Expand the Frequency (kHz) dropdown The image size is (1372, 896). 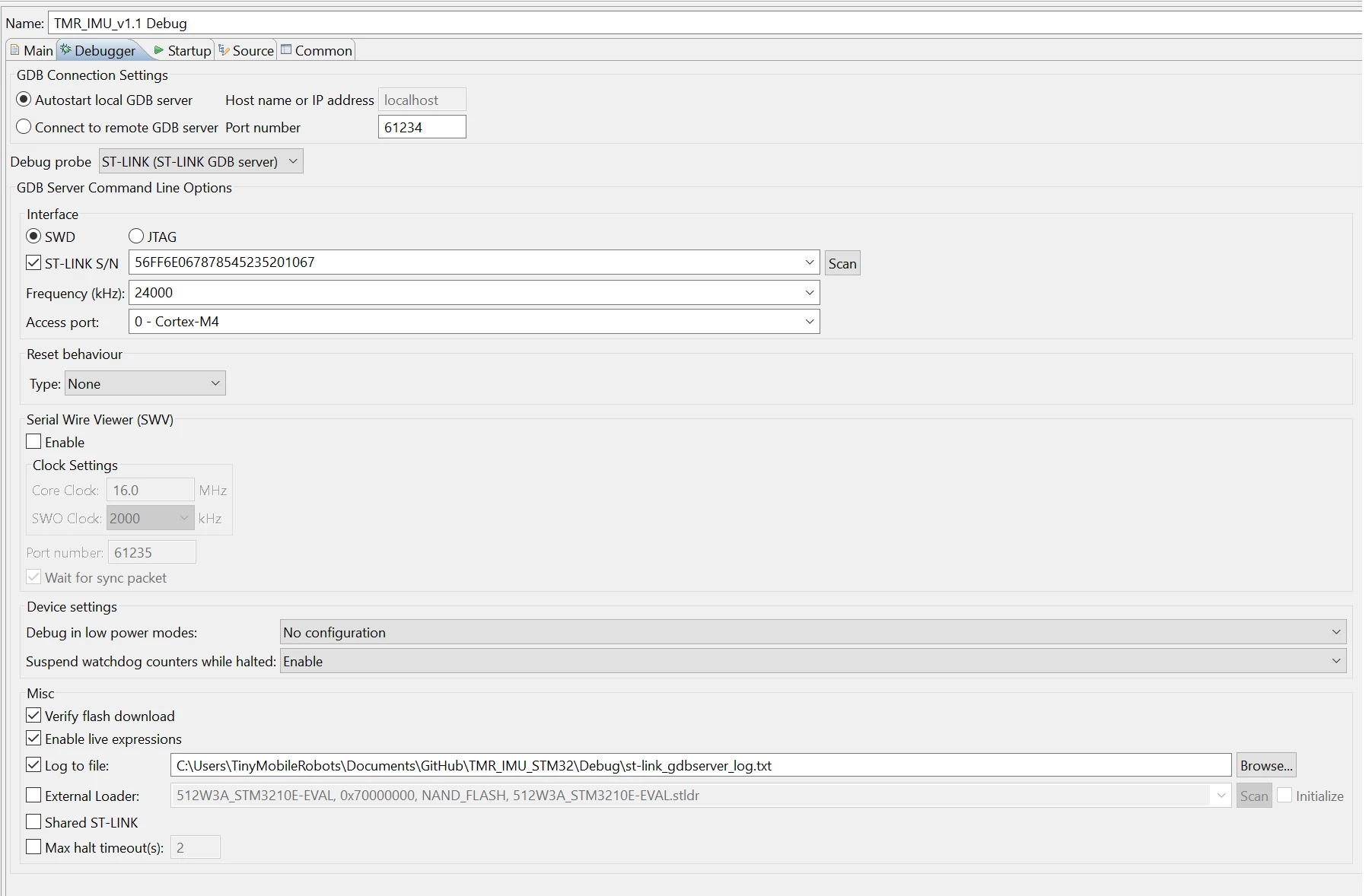[x=810, y=293]
